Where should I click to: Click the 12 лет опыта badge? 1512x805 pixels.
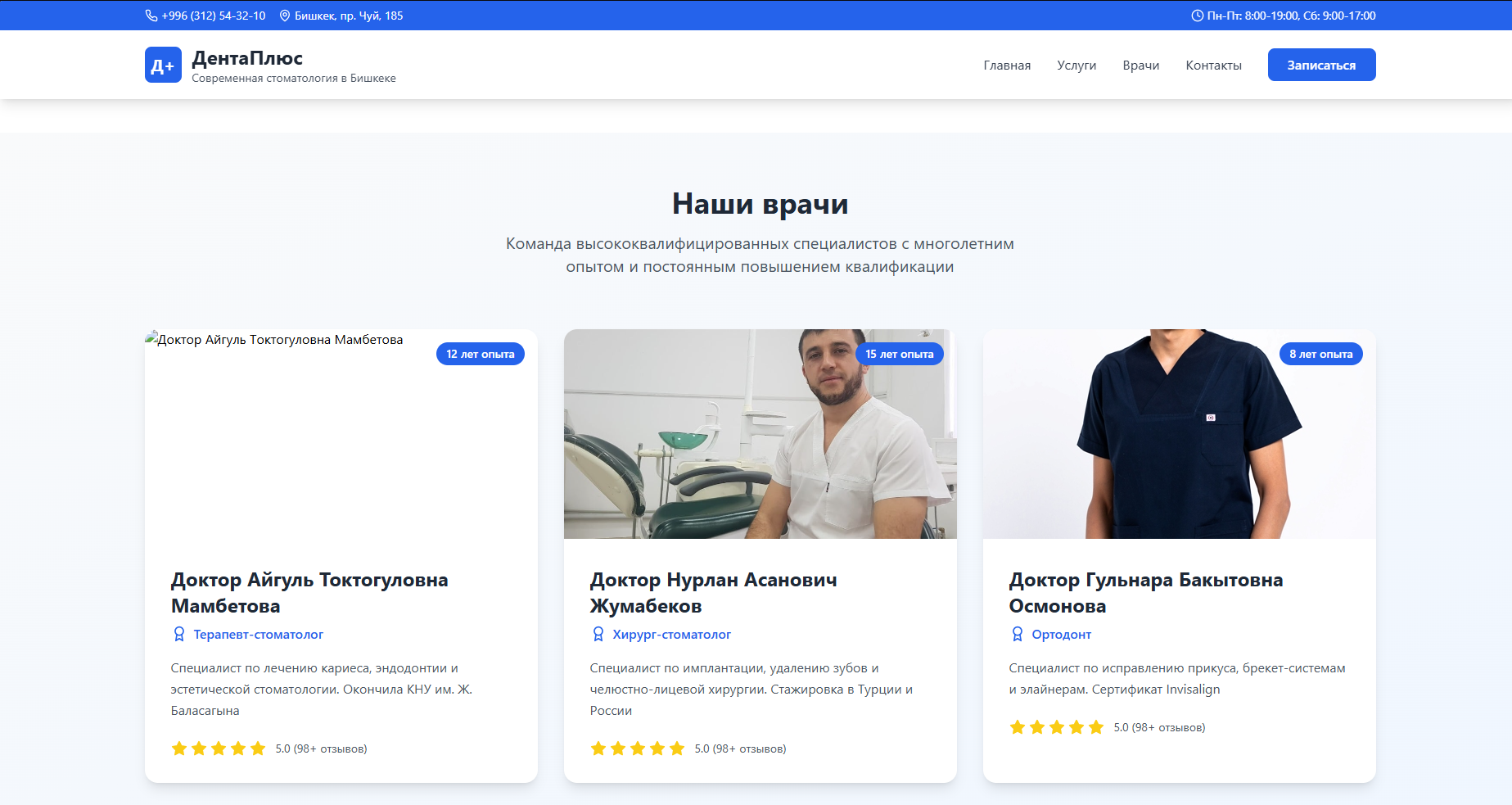click(481, 354)
